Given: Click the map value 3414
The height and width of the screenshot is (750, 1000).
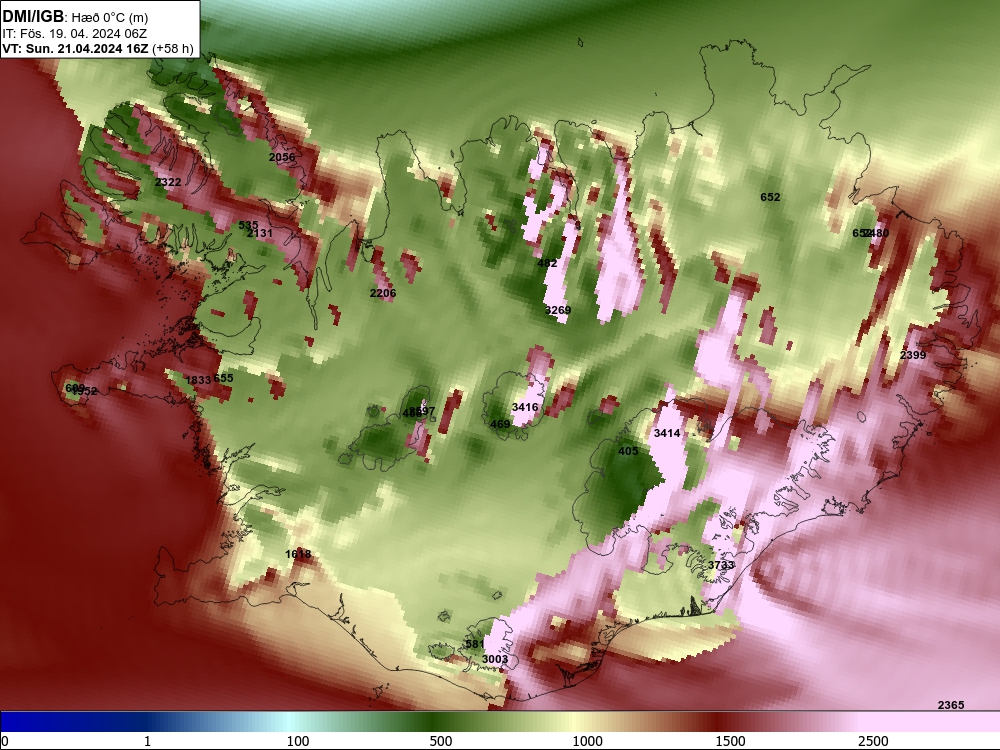Looking at the screenshot, I should pos(667,433).
